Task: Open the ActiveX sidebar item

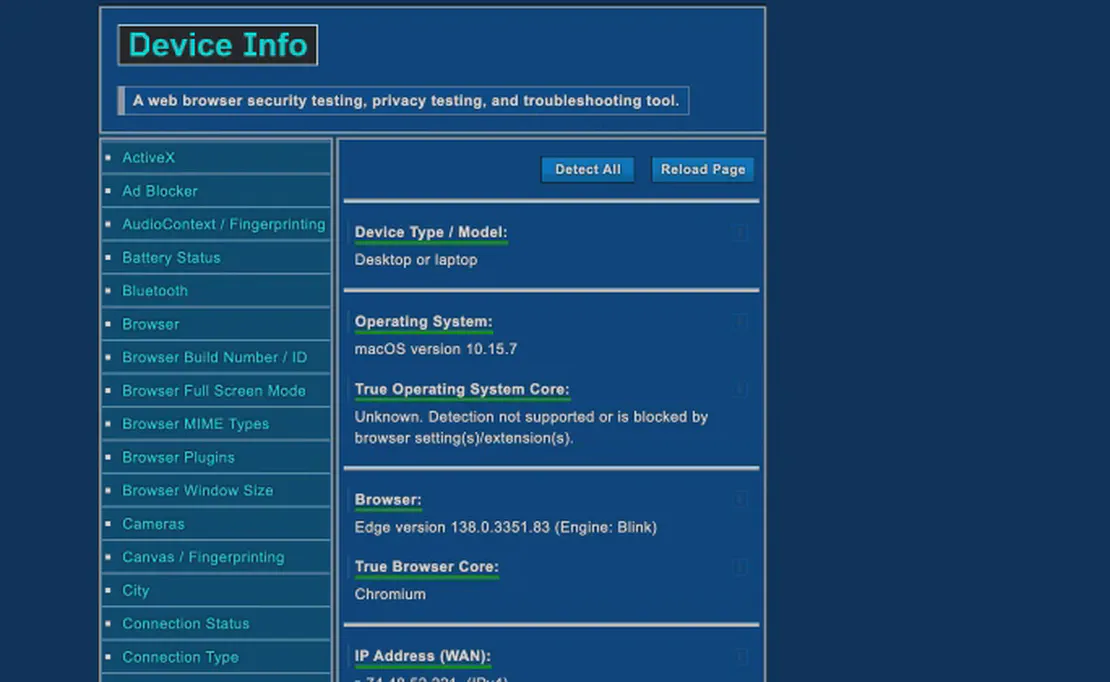Action: tap(148, 157)
